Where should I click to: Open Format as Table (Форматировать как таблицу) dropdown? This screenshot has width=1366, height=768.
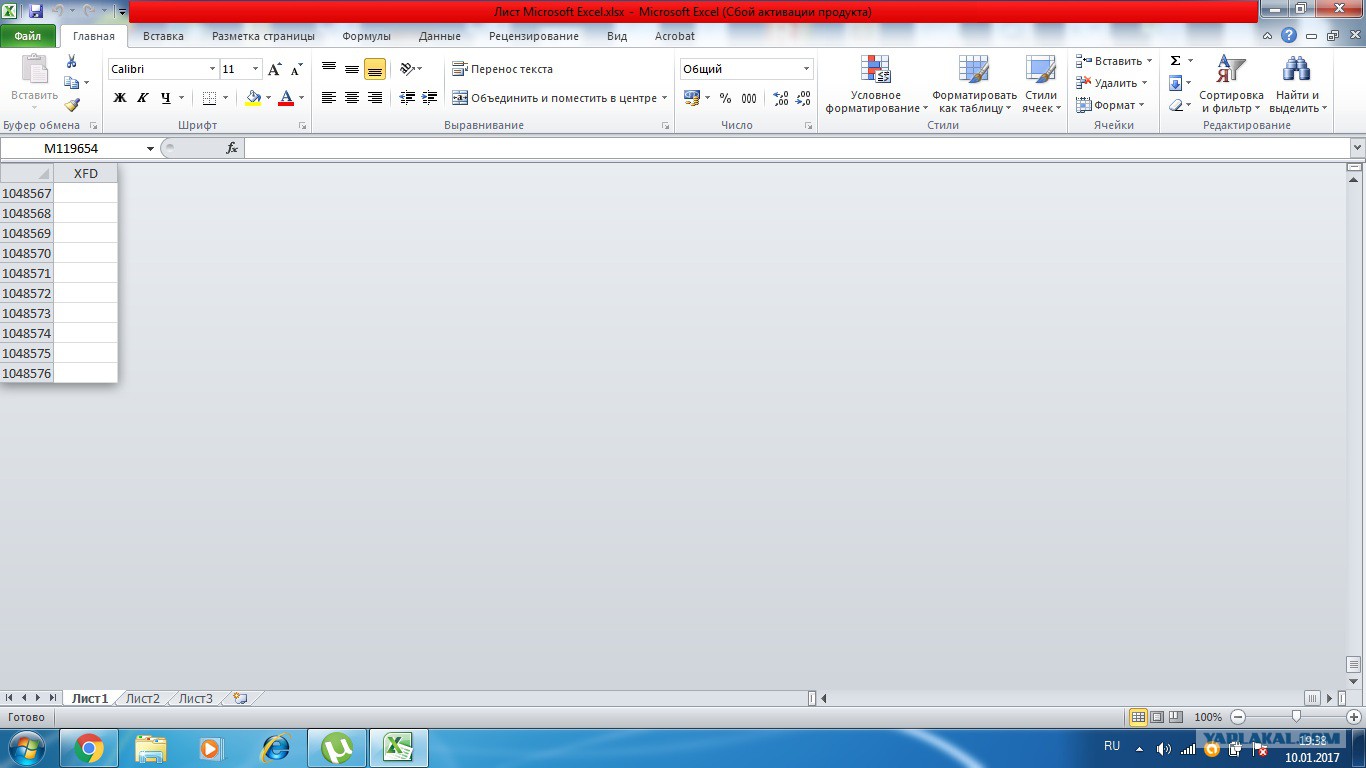point(975,84)
